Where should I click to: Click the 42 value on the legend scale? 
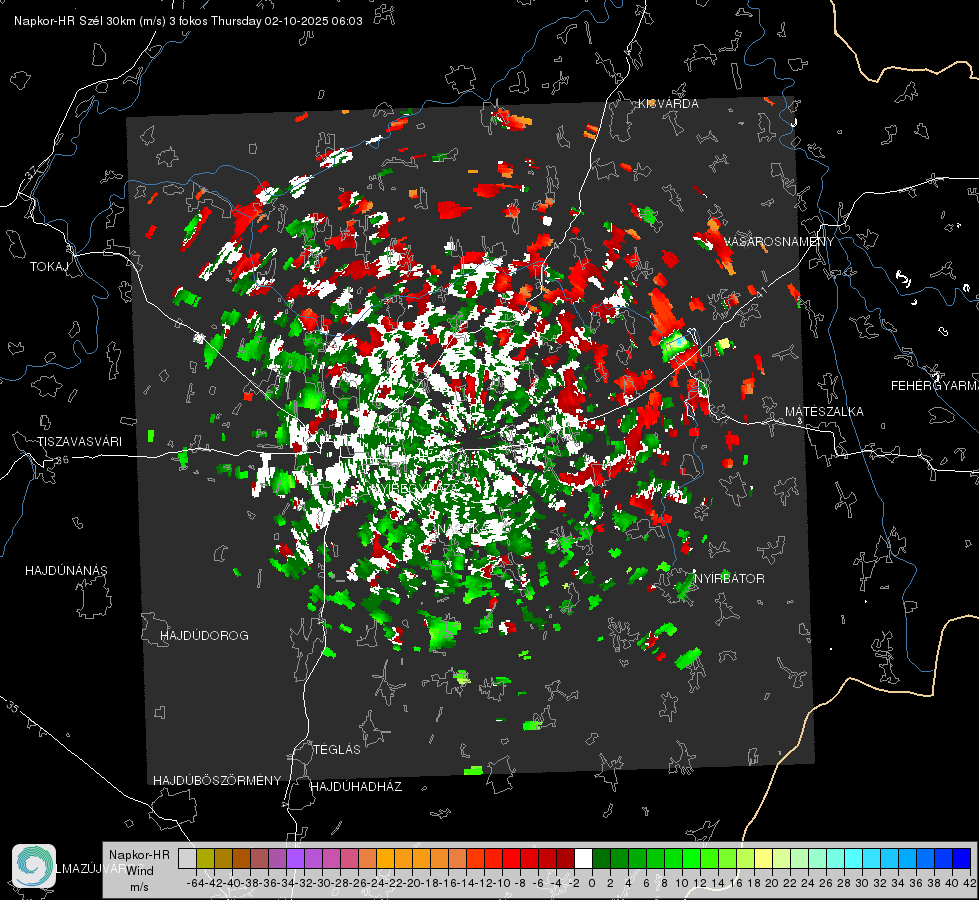coord(969,884)
